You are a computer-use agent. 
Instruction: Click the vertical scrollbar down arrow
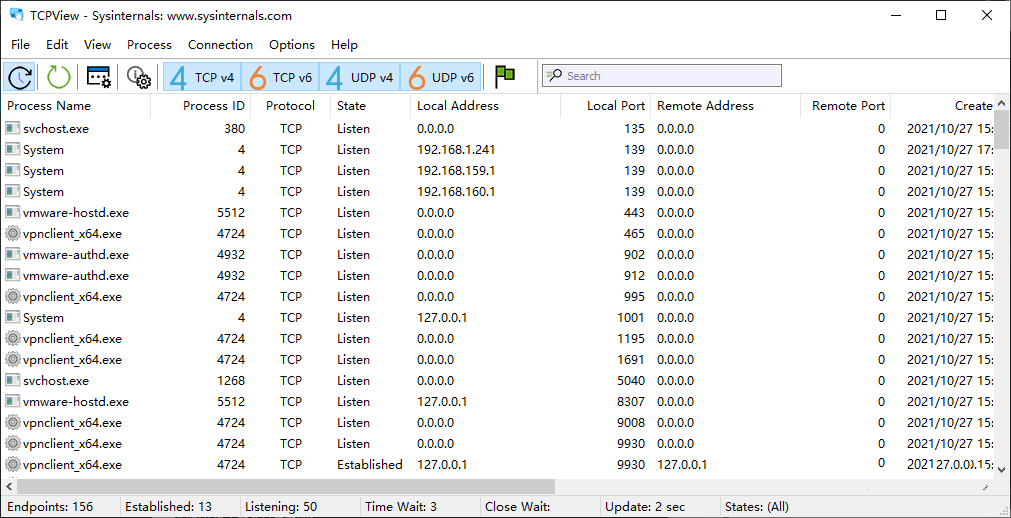1002,469
